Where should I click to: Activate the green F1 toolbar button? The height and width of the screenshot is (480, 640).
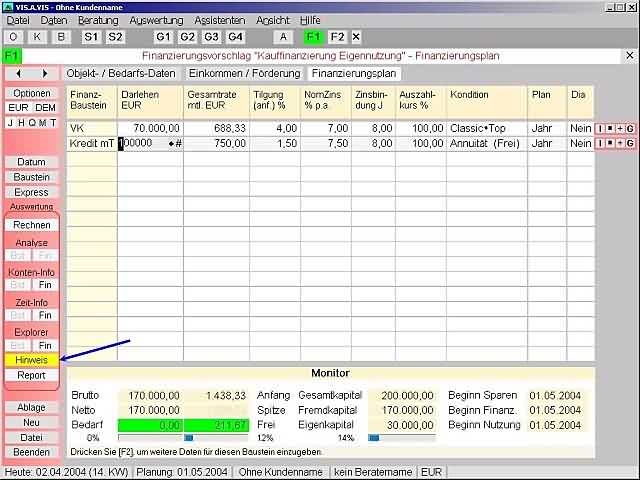tap(313, 37)
